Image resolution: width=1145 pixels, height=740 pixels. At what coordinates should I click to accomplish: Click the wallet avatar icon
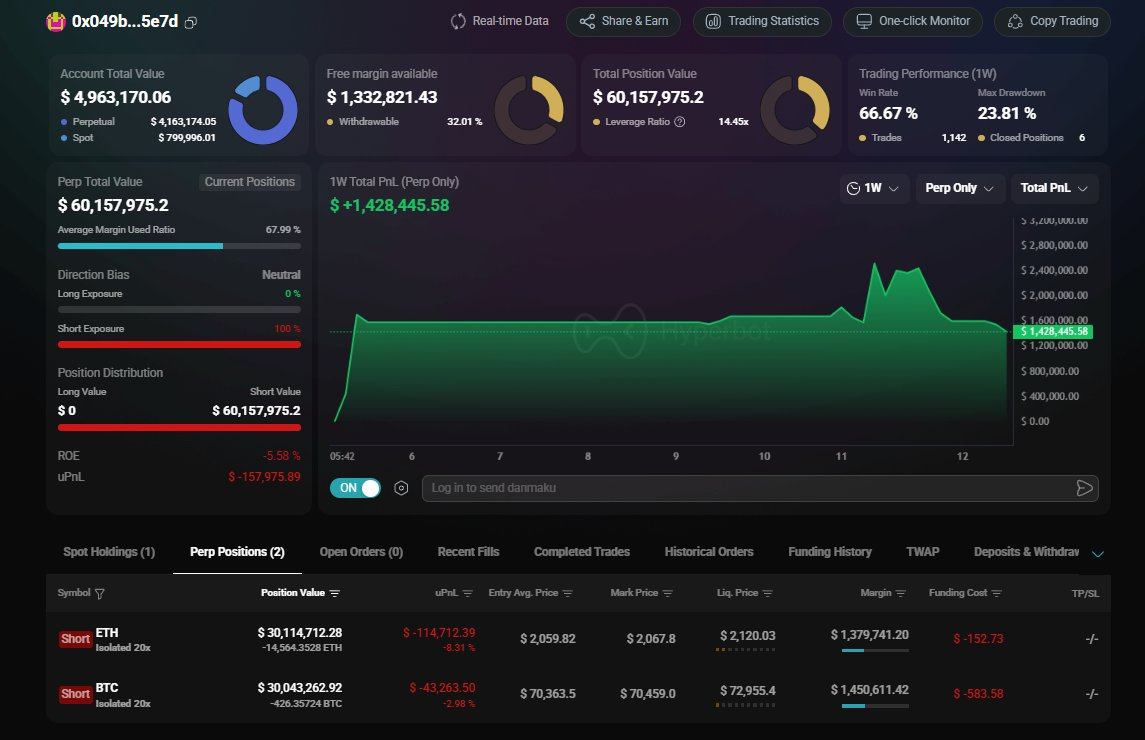pyautogui.click(x=56, y=22)
